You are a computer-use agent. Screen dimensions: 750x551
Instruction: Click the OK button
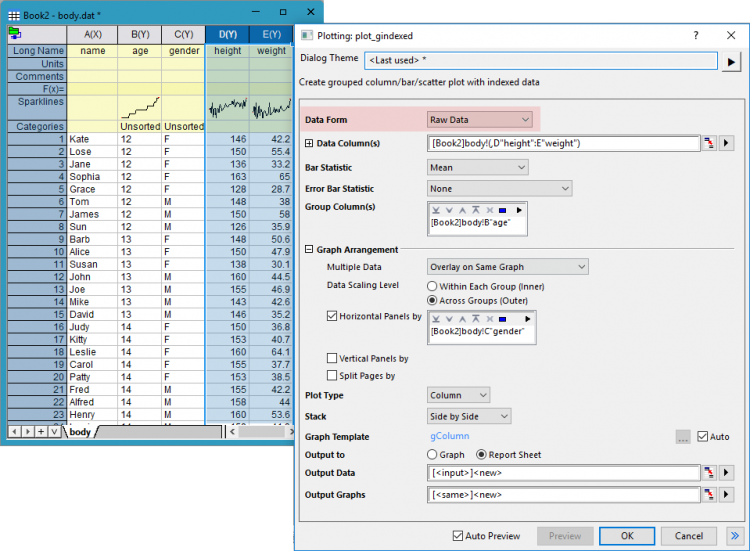[627, 536]
